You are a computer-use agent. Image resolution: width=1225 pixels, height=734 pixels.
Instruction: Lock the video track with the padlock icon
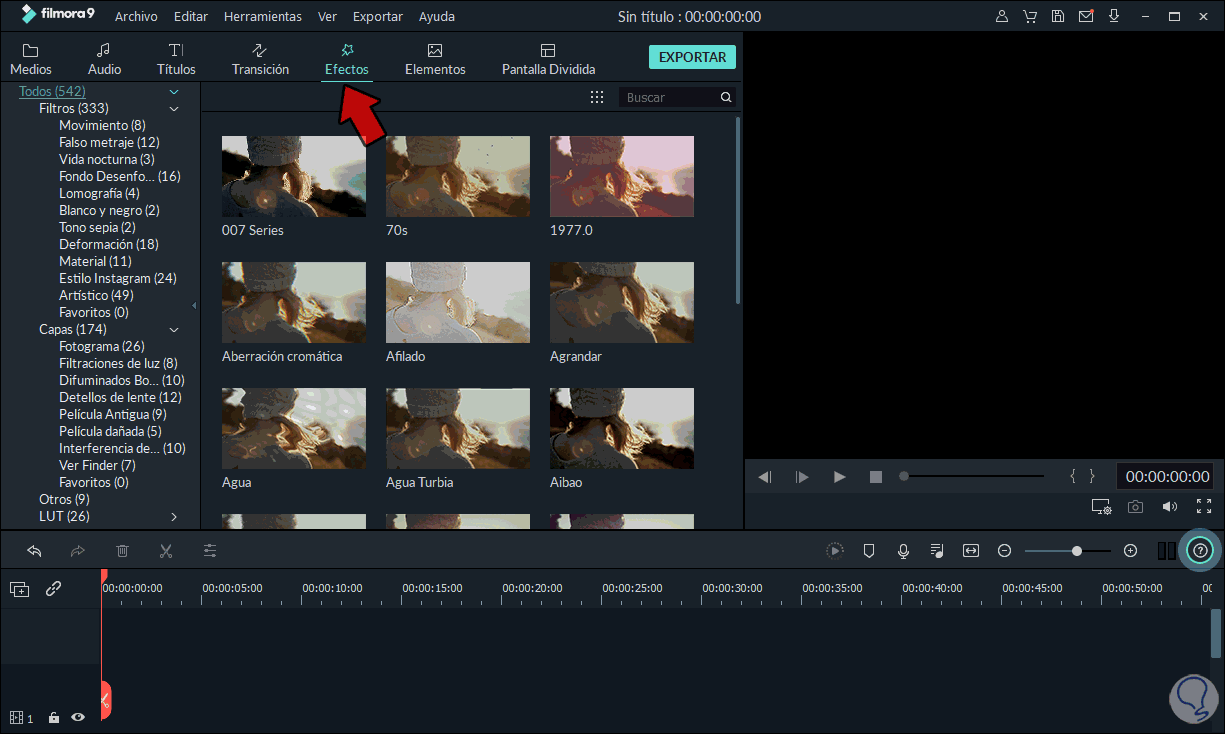tap(53, 717)
